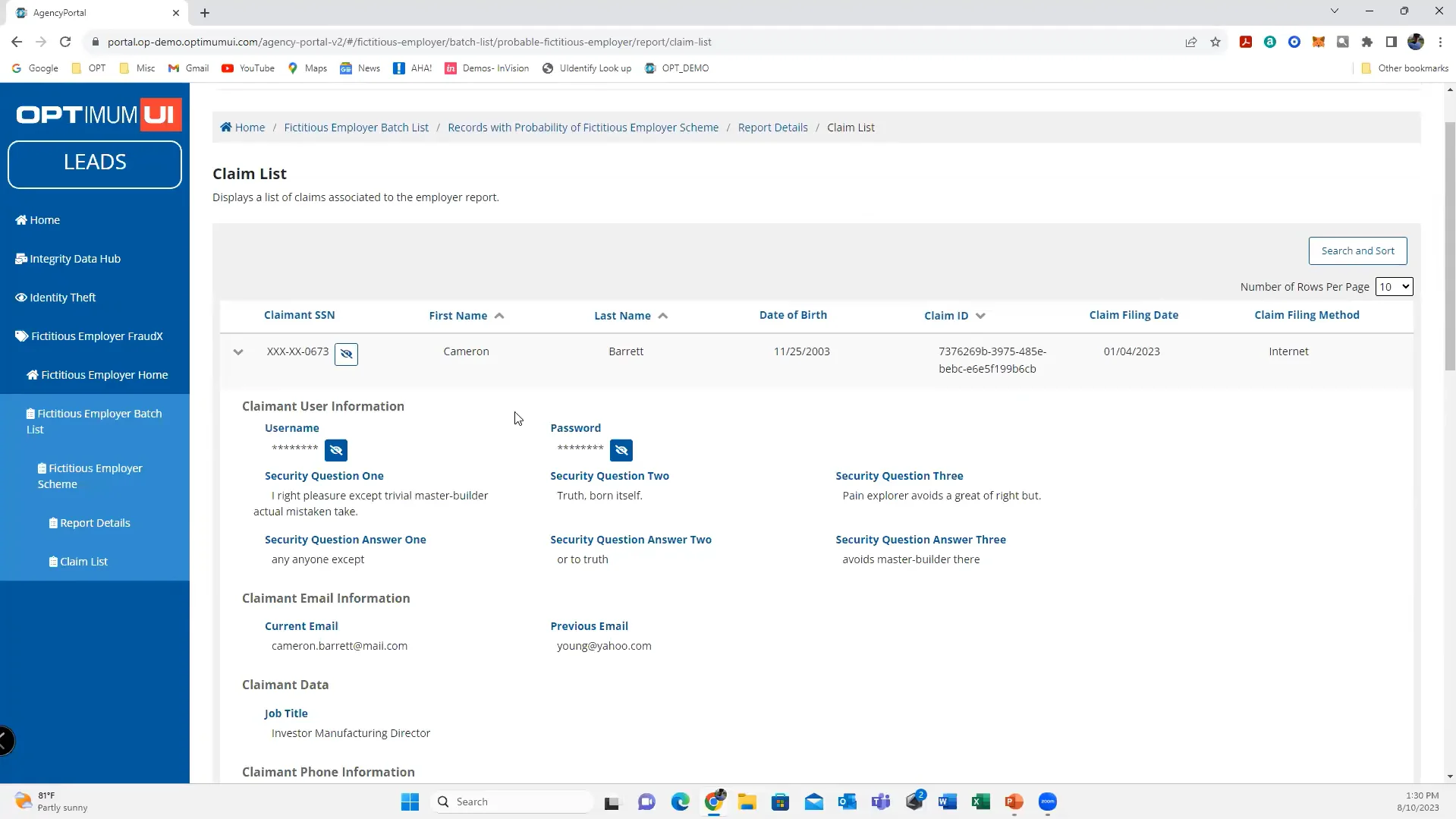1456x819 pixels.
Task: Open Zoom from the taskbar
Action: (x=1048, y=802)
